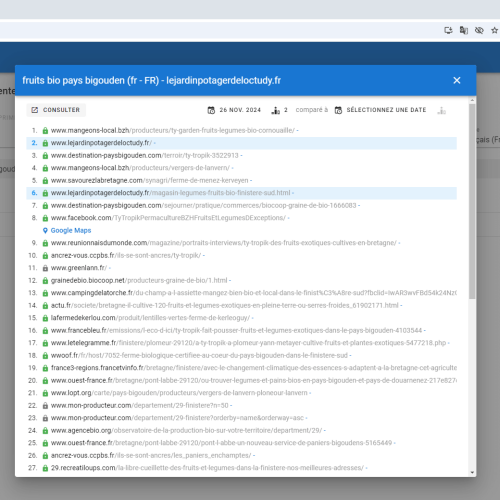Click the CONSULTER button
This screenshot has width=500, height=500.
pos(56,110)
